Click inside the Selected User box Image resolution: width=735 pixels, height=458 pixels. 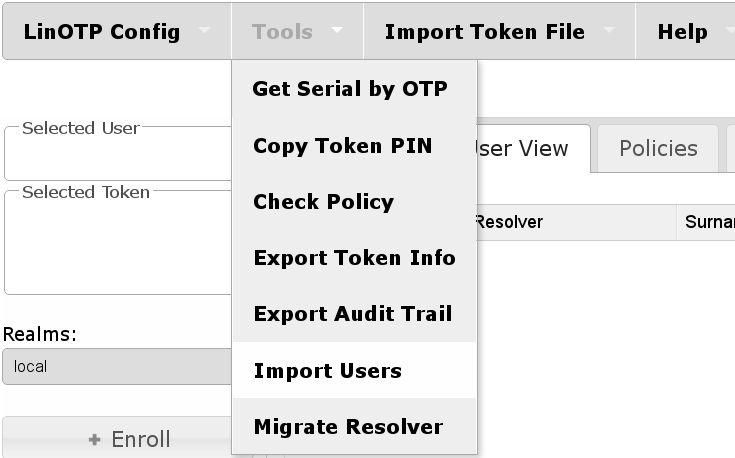(117, 157)
